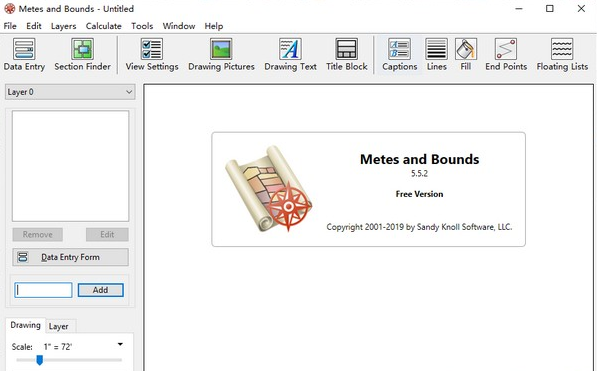Switch to the Layer tab
The width and height of the screenshot is (597, 371).
click(58, 326)
